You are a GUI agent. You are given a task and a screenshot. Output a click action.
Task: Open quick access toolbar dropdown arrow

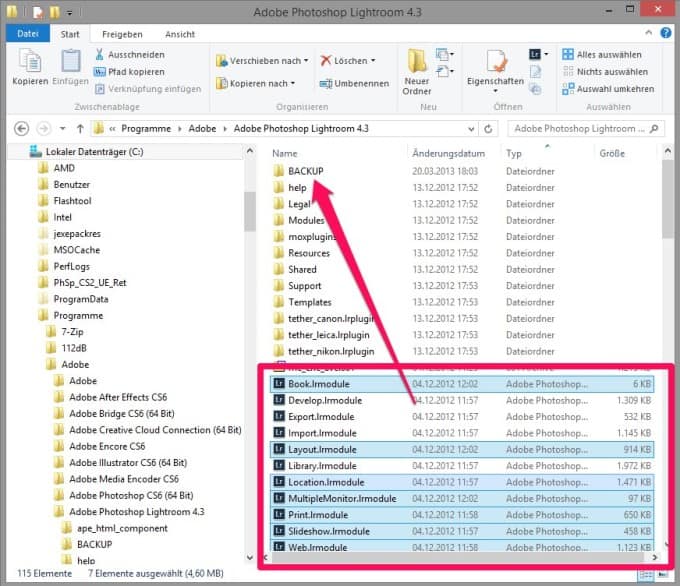69,13
